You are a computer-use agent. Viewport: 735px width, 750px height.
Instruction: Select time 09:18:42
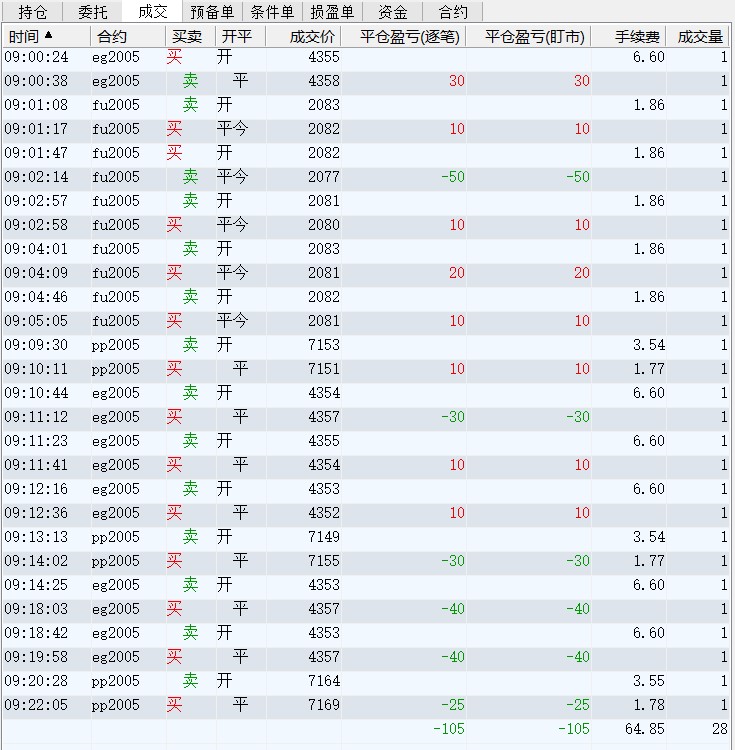36,633
